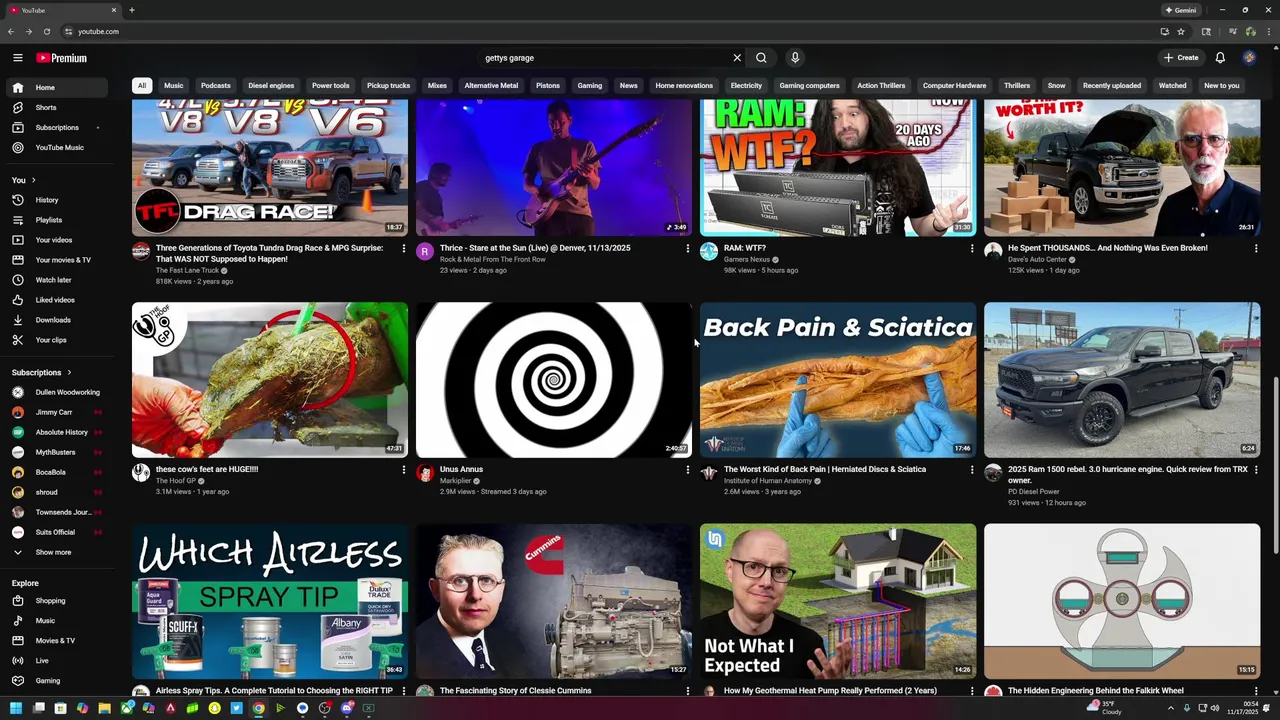Expand the You section chevron
Image resolution: width=1280 pixels, height=720 pixels.
(x=33, y=180)
